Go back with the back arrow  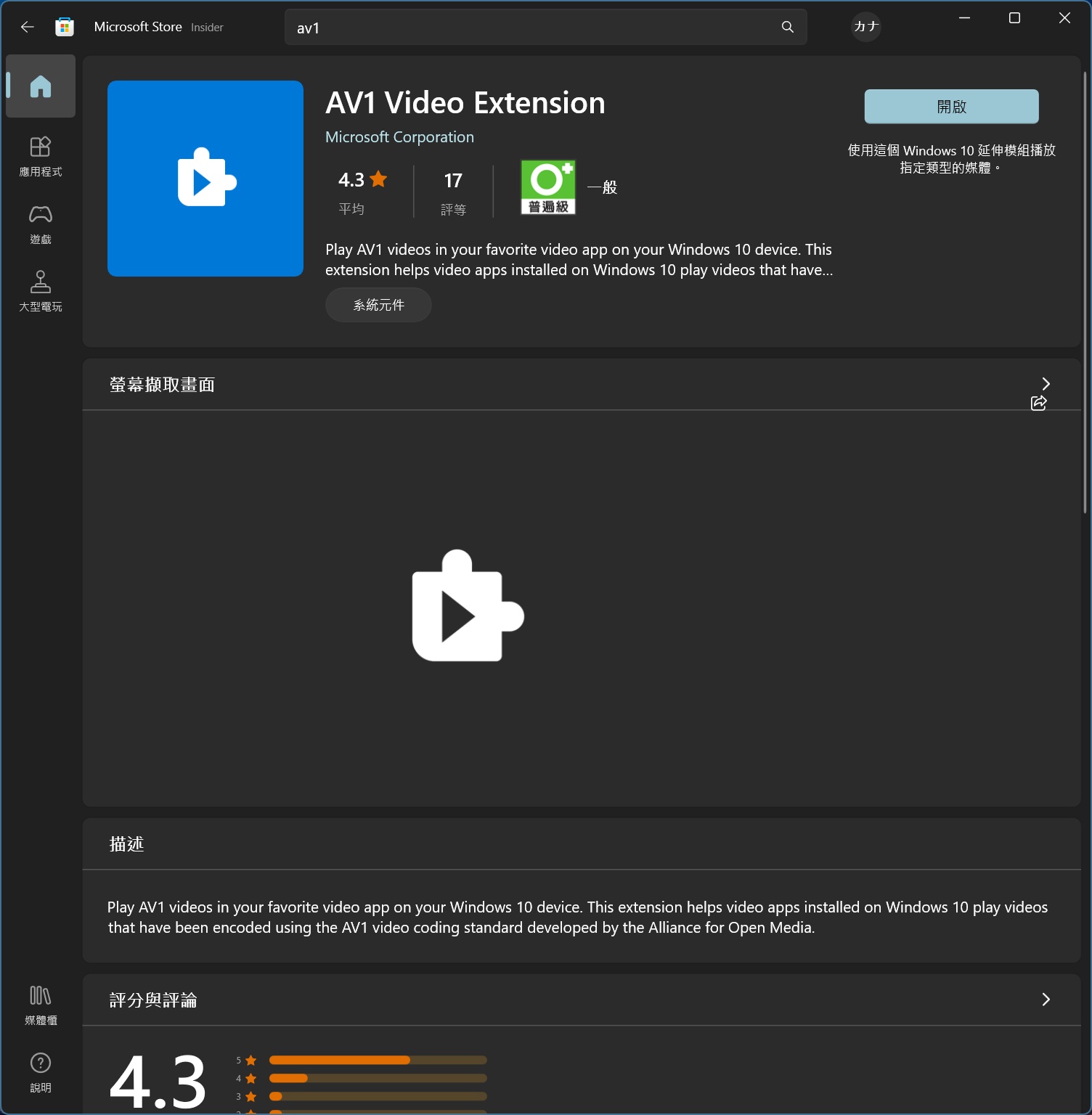[x=28, y=27]
